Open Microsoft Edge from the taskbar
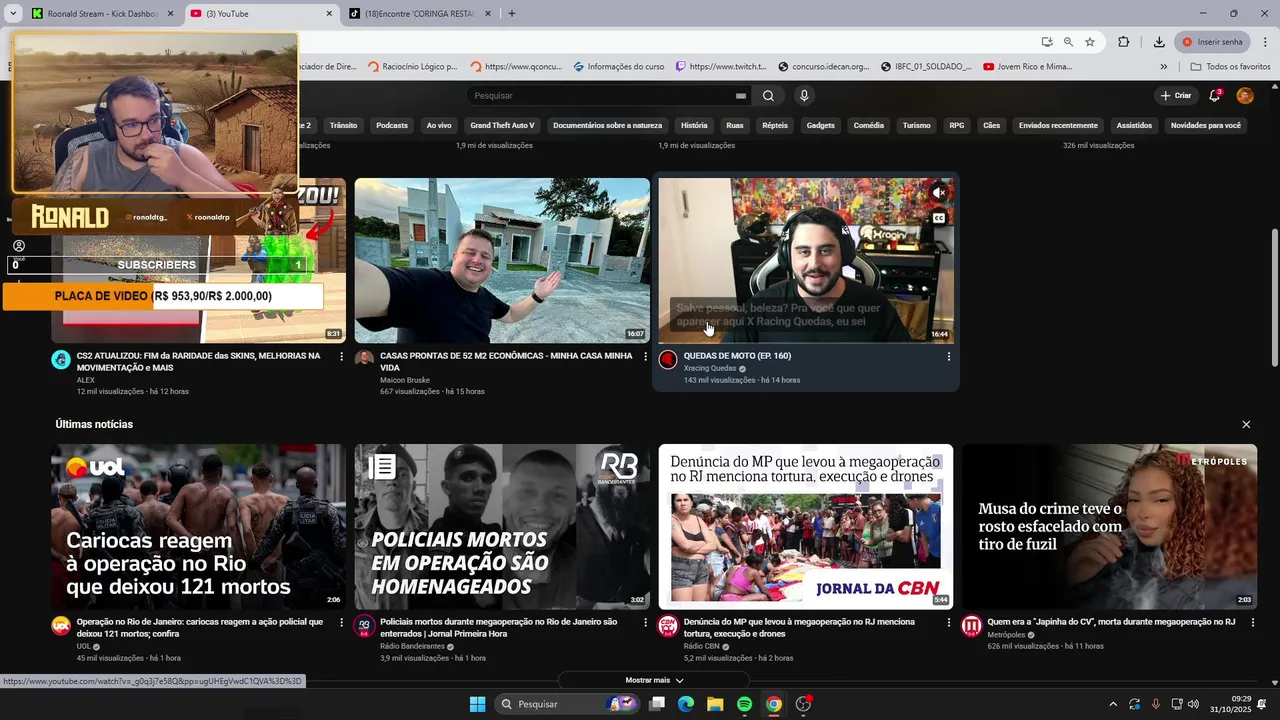1280x720 pixels. point(686,704)
